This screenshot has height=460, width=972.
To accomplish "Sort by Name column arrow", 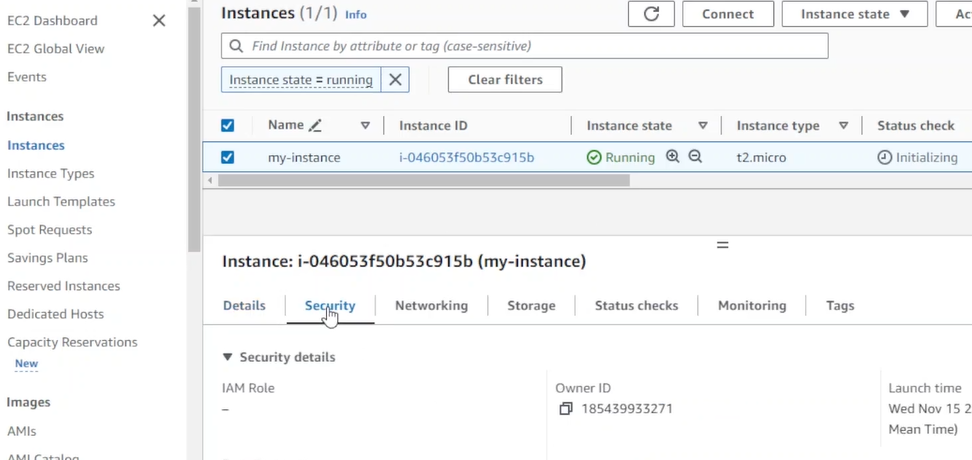I will click(x=365, y=125).
